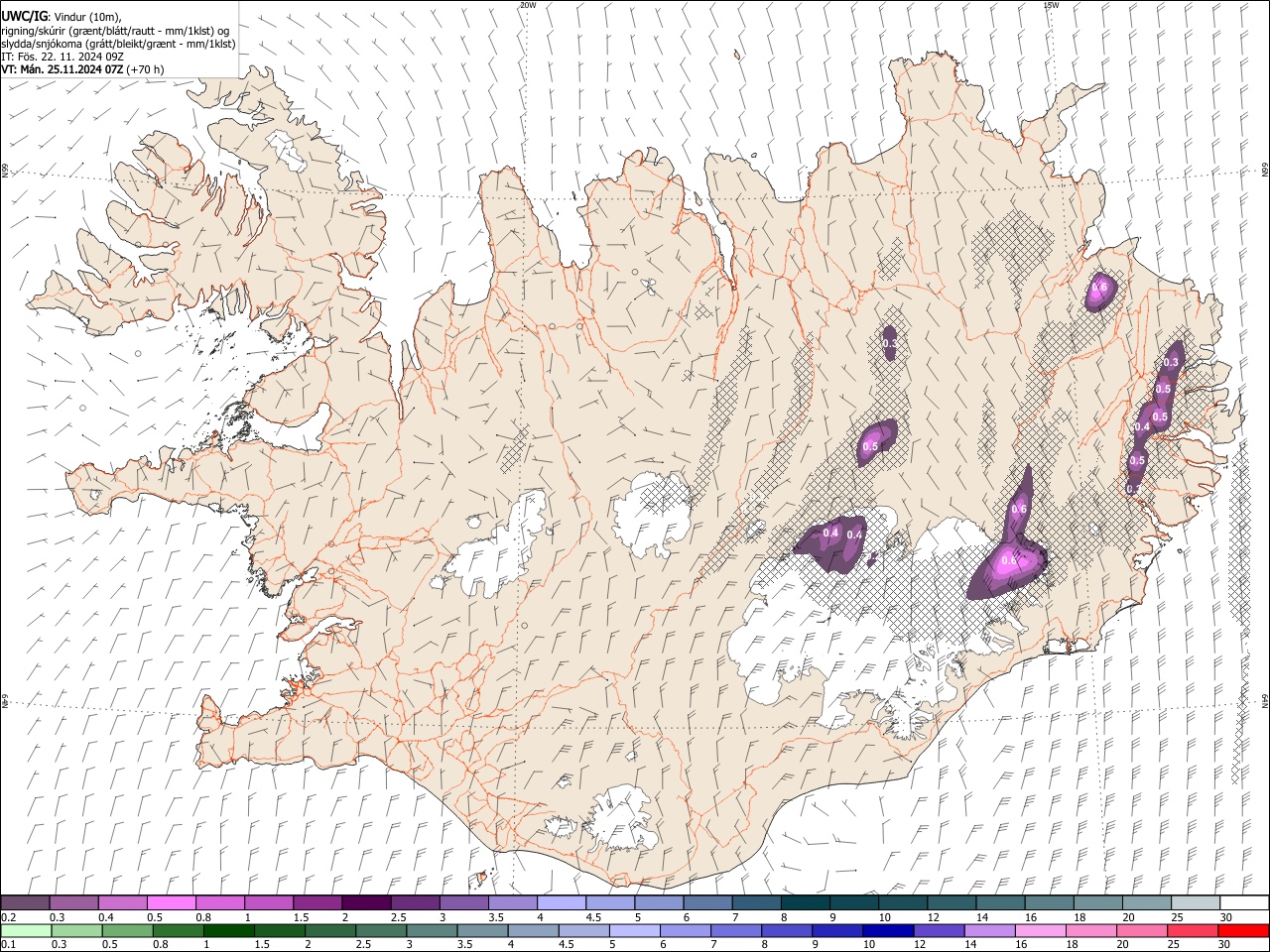Select the violet 3 snow legend swatch
The width and height of the screenshot is (1270, 952).
463,903
